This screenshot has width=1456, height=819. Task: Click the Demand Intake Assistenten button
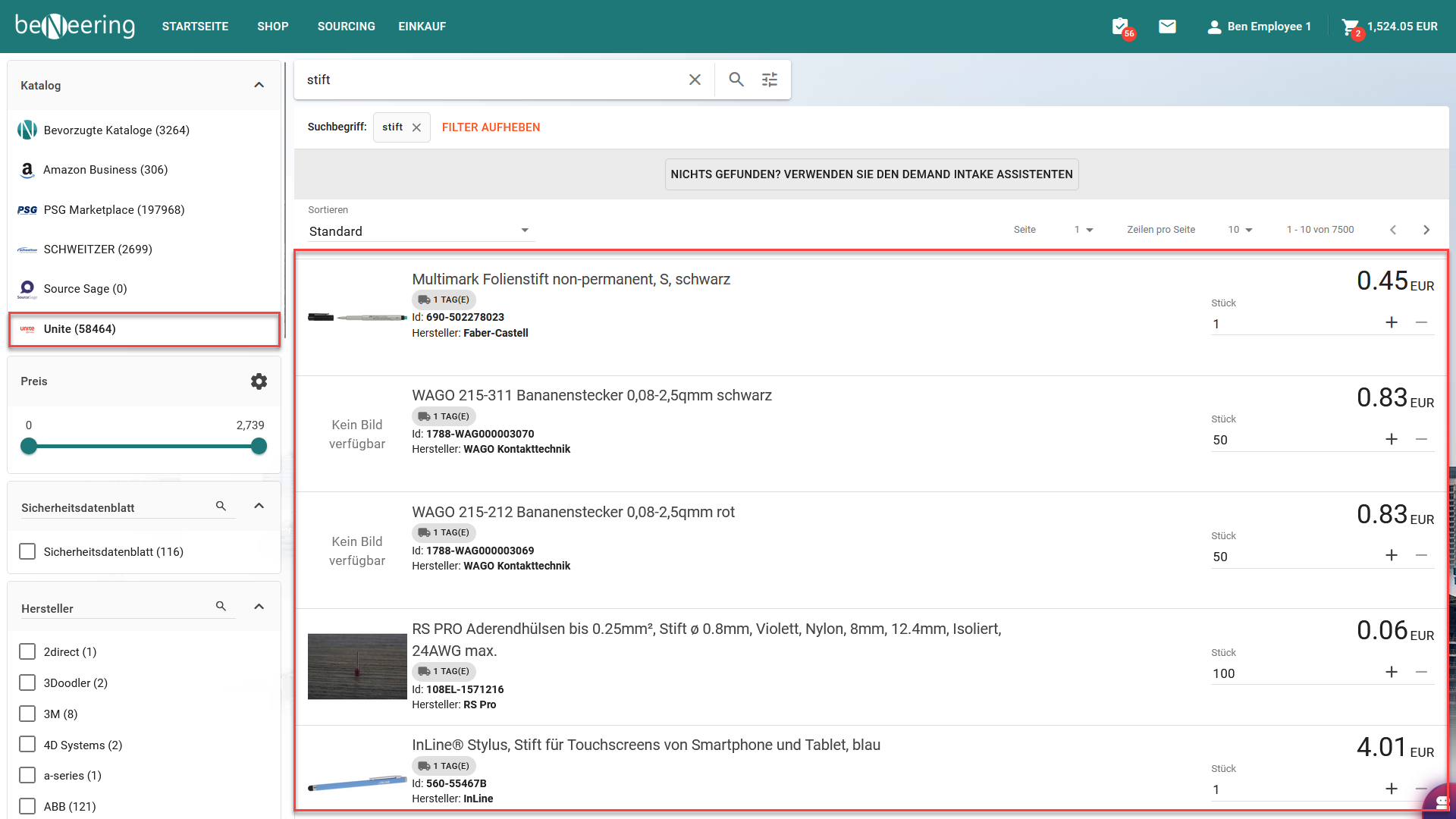(x=871, y=174)
